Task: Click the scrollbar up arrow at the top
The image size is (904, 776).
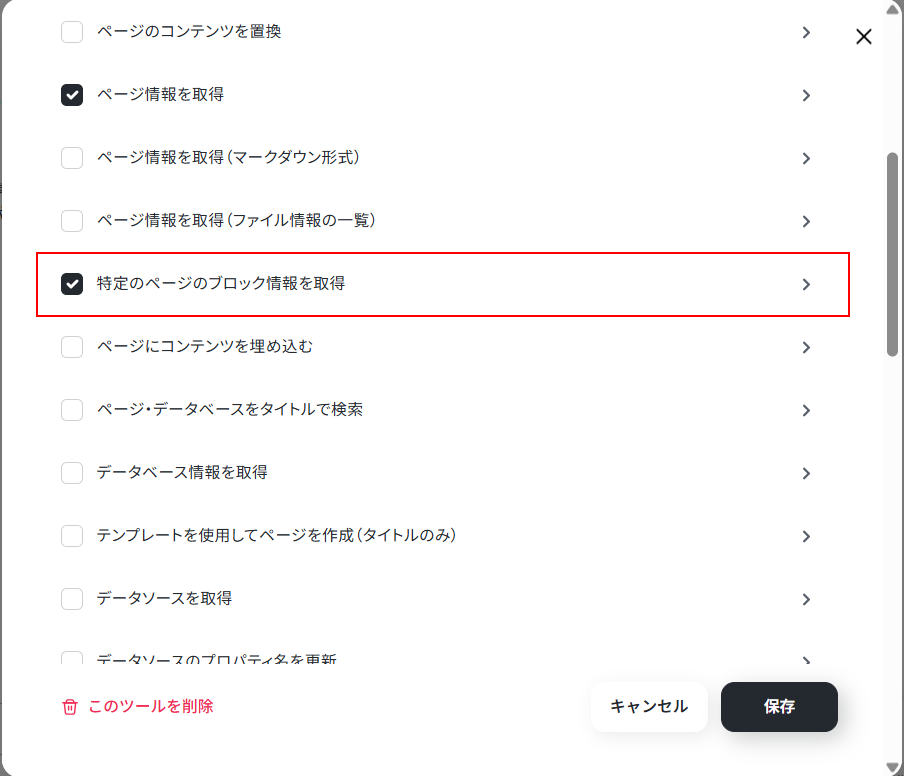Action: 892,7
